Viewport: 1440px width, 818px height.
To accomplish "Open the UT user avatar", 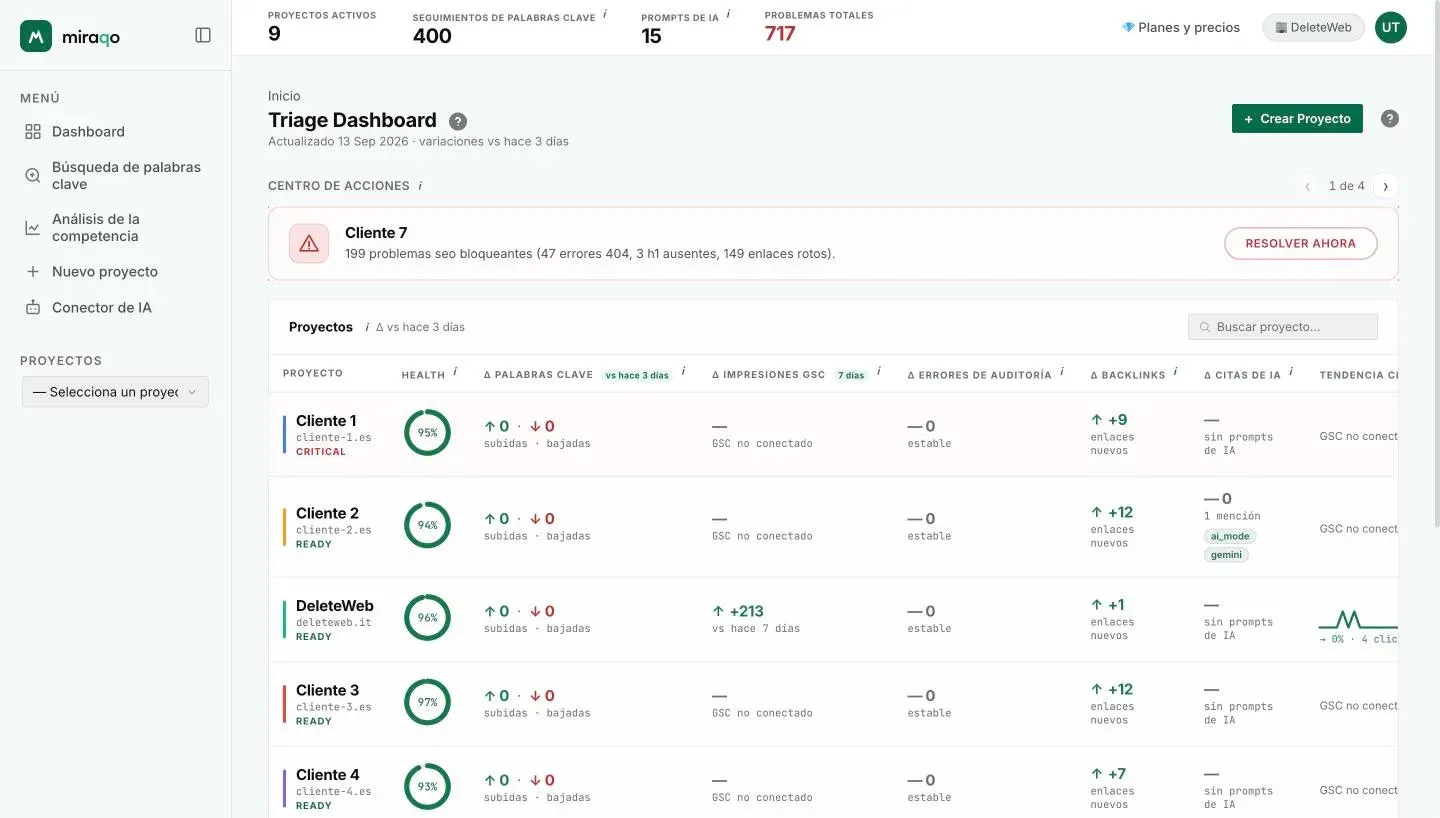I will tap(1391, 27).
